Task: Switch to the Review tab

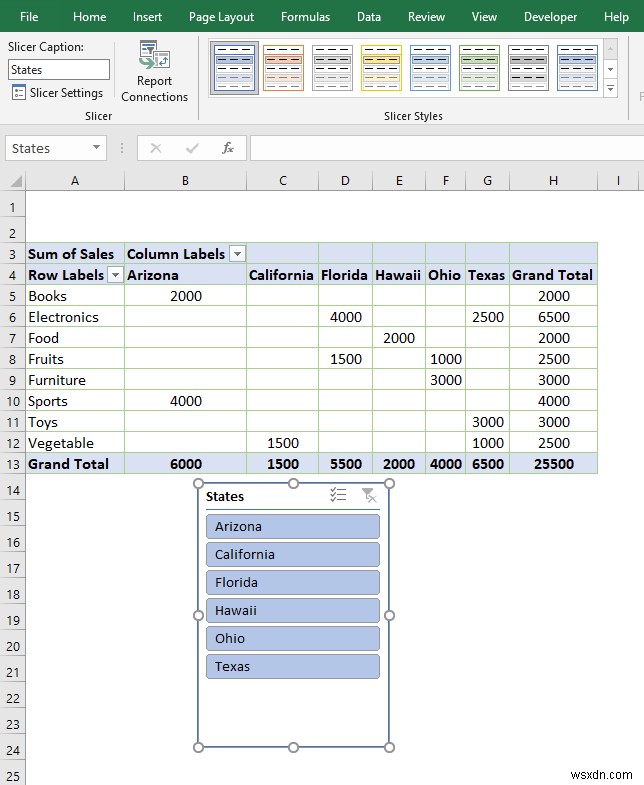Action: (x=426, y=17)
